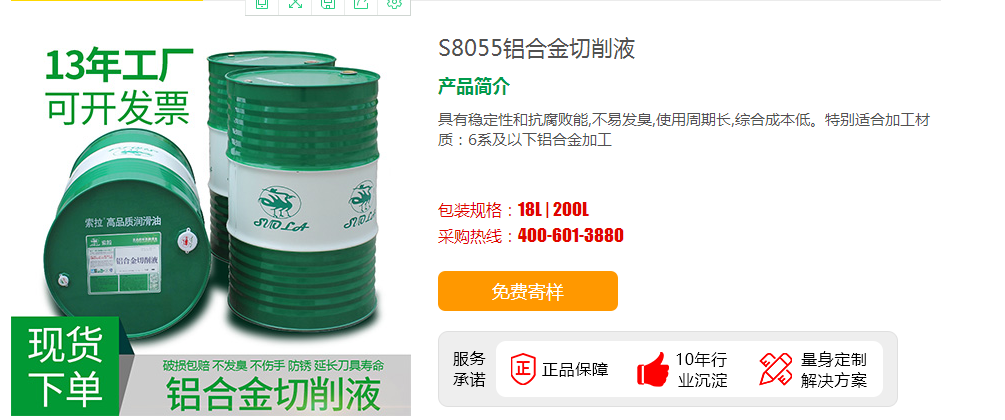Select the 18L | 200L packaging spec
1005x420 pixels.
[553, 210]
